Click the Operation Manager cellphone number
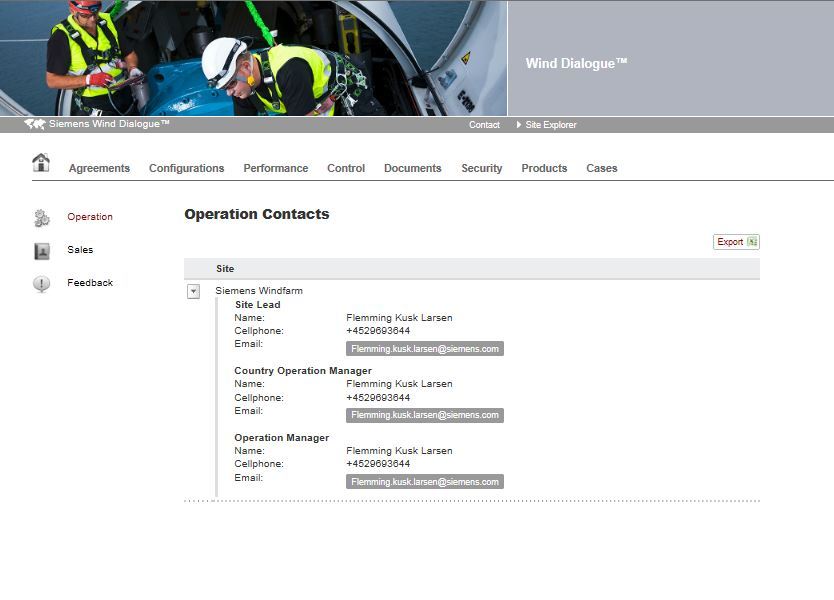This screenshot has height=600, width=834. click(378, 464)
